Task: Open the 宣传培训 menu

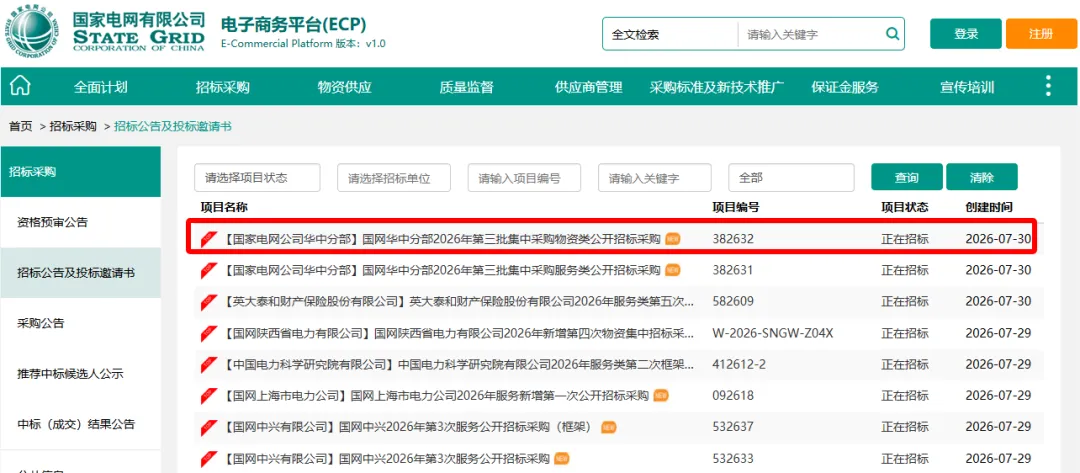Action: 967,87
